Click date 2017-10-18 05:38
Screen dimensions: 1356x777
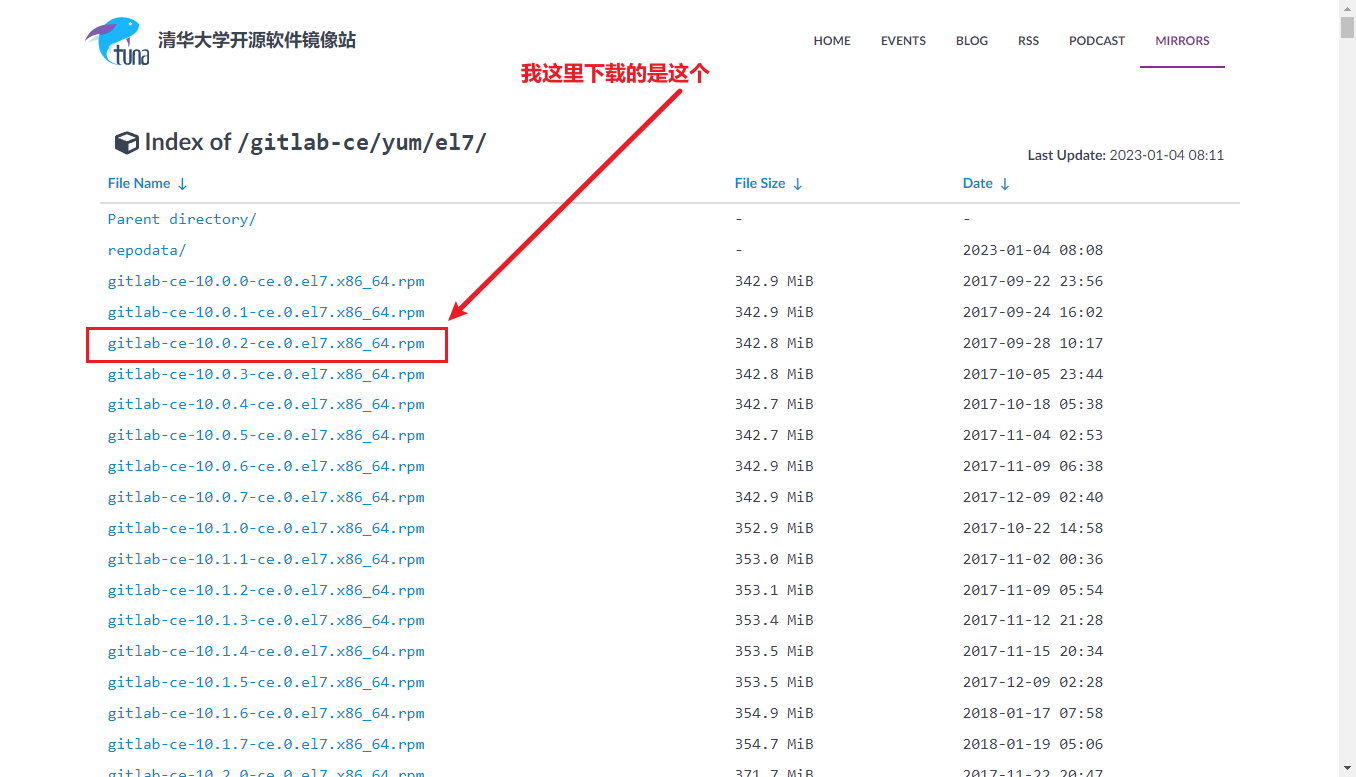coord(1033,404)
